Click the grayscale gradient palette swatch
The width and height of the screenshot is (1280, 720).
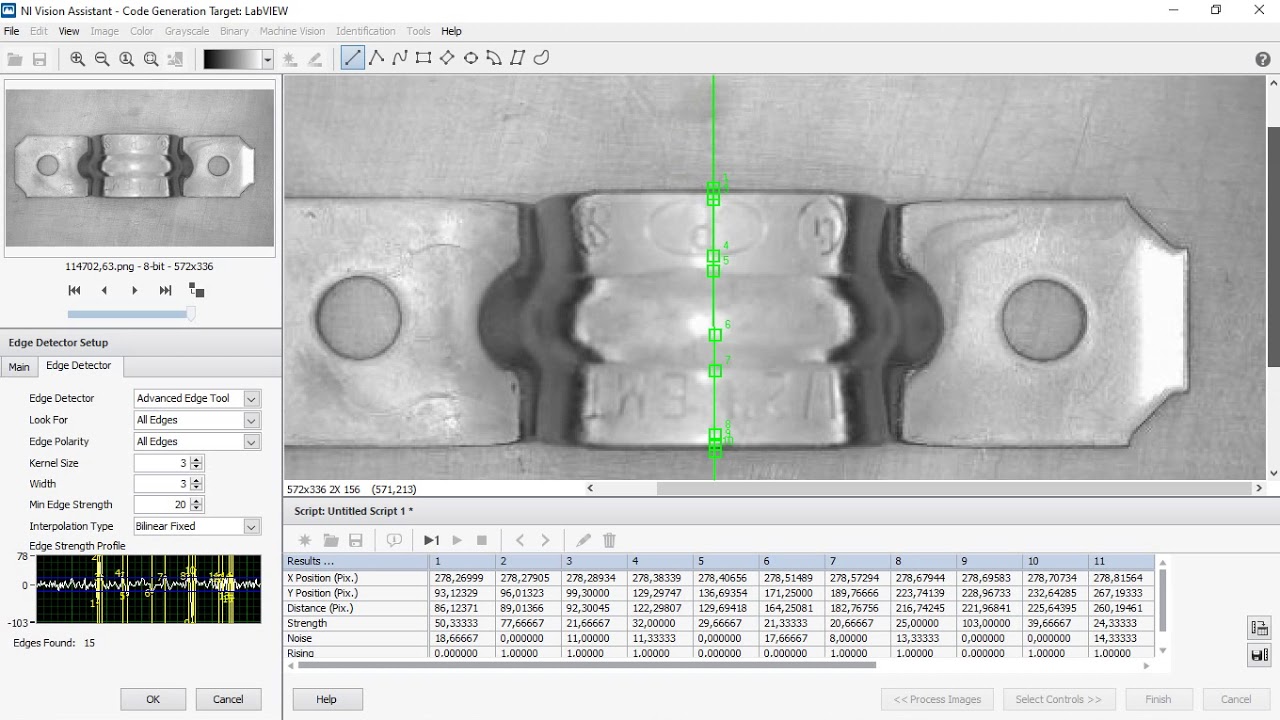pos(232,60)
